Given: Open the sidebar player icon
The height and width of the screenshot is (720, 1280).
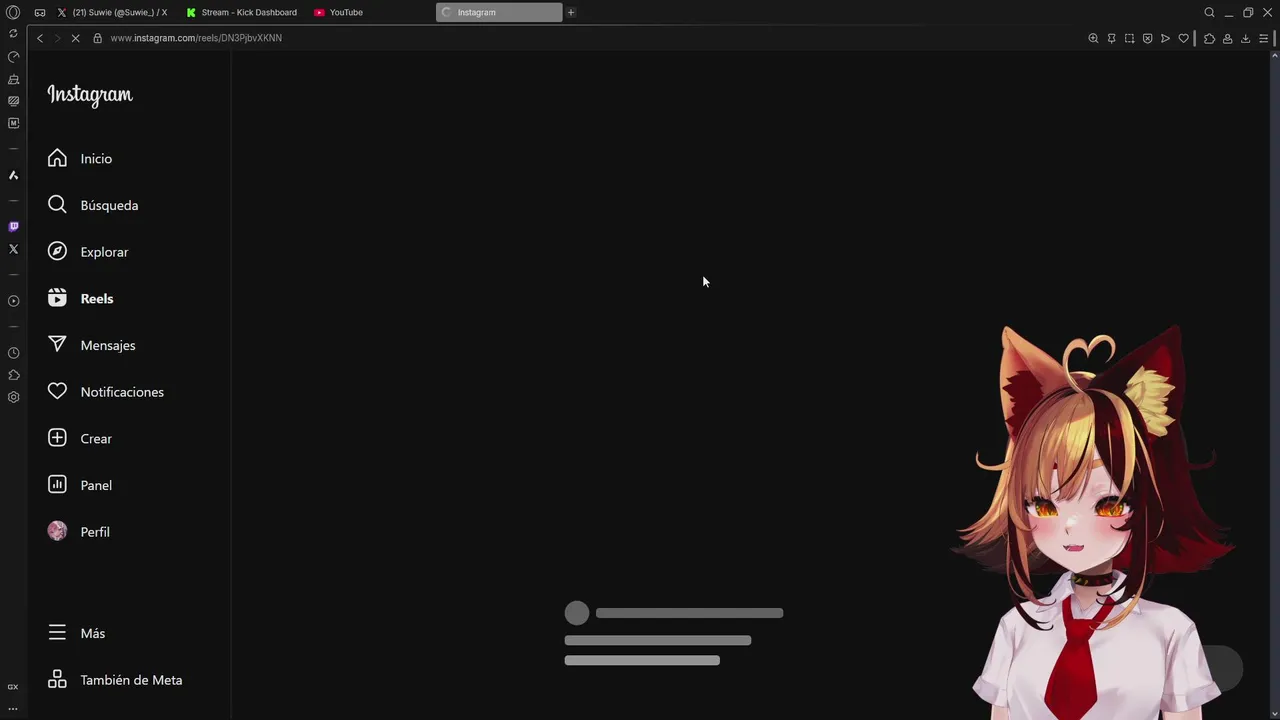Looking at the screenshot, I should pyautogui.click(x=13, y=301).
